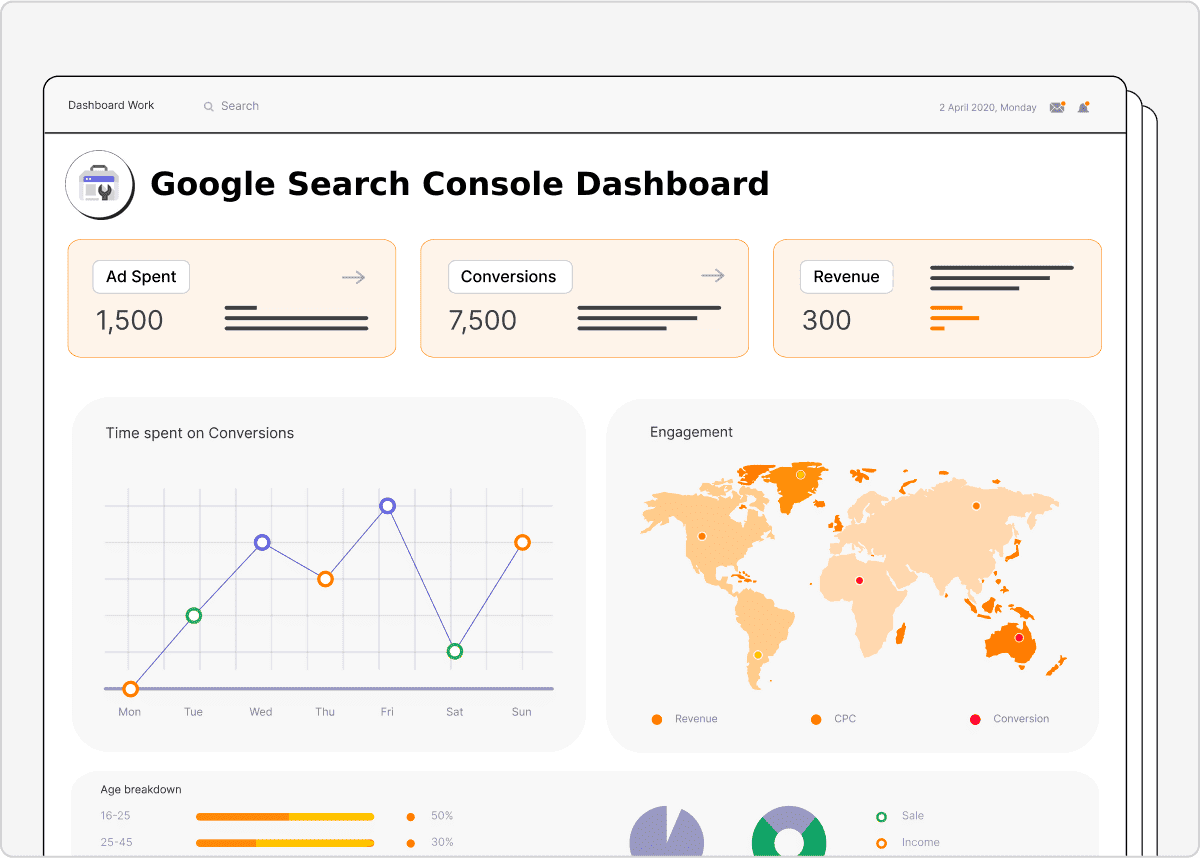Click the Russia map marker
This screenshot has height=858, width=1200.
coord(977,506)
